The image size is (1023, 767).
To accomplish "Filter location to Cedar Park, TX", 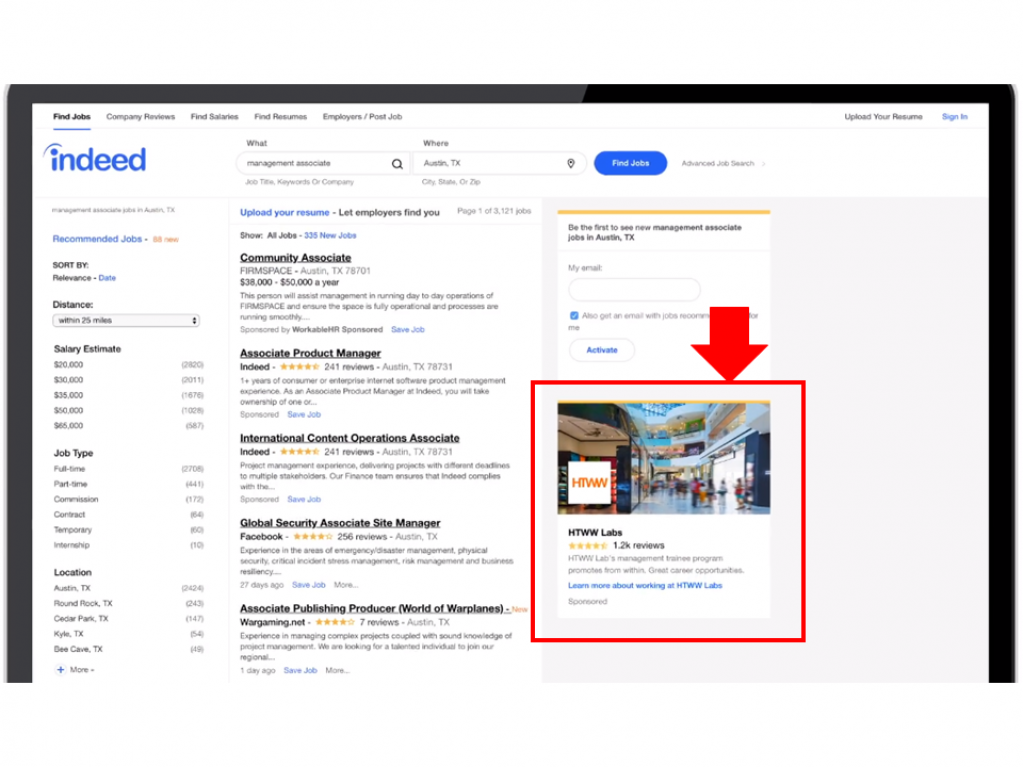I will coord(81,619).
